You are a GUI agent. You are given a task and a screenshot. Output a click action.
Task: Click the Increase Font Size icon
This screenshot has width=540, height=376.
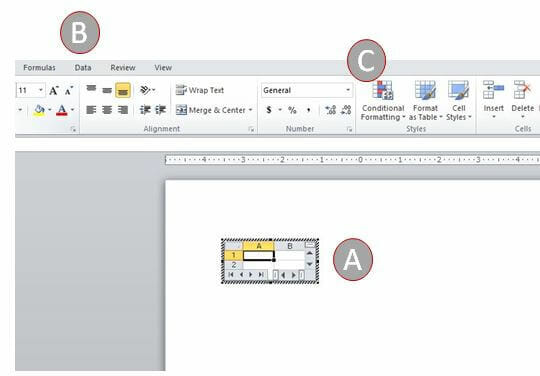click(x=54, y=91)
